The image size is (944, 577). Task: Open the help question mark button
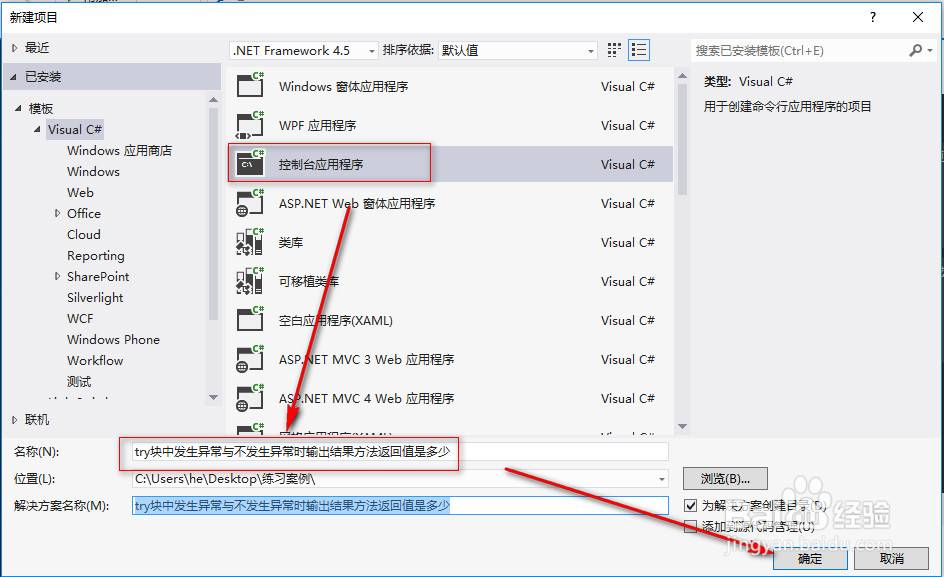click(x=873, y=17)
